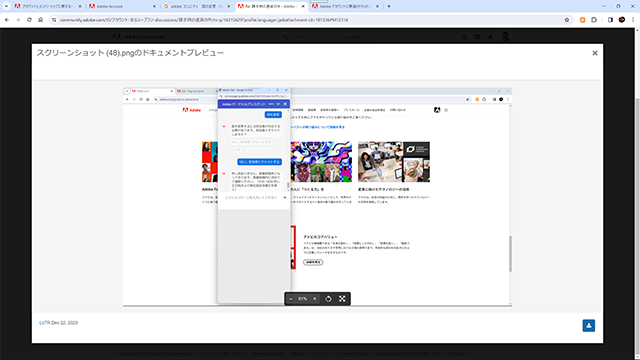The width and height of the screenshot is (640, 360).
Task: Toggle the browser side panel
Action: point(610,20)
